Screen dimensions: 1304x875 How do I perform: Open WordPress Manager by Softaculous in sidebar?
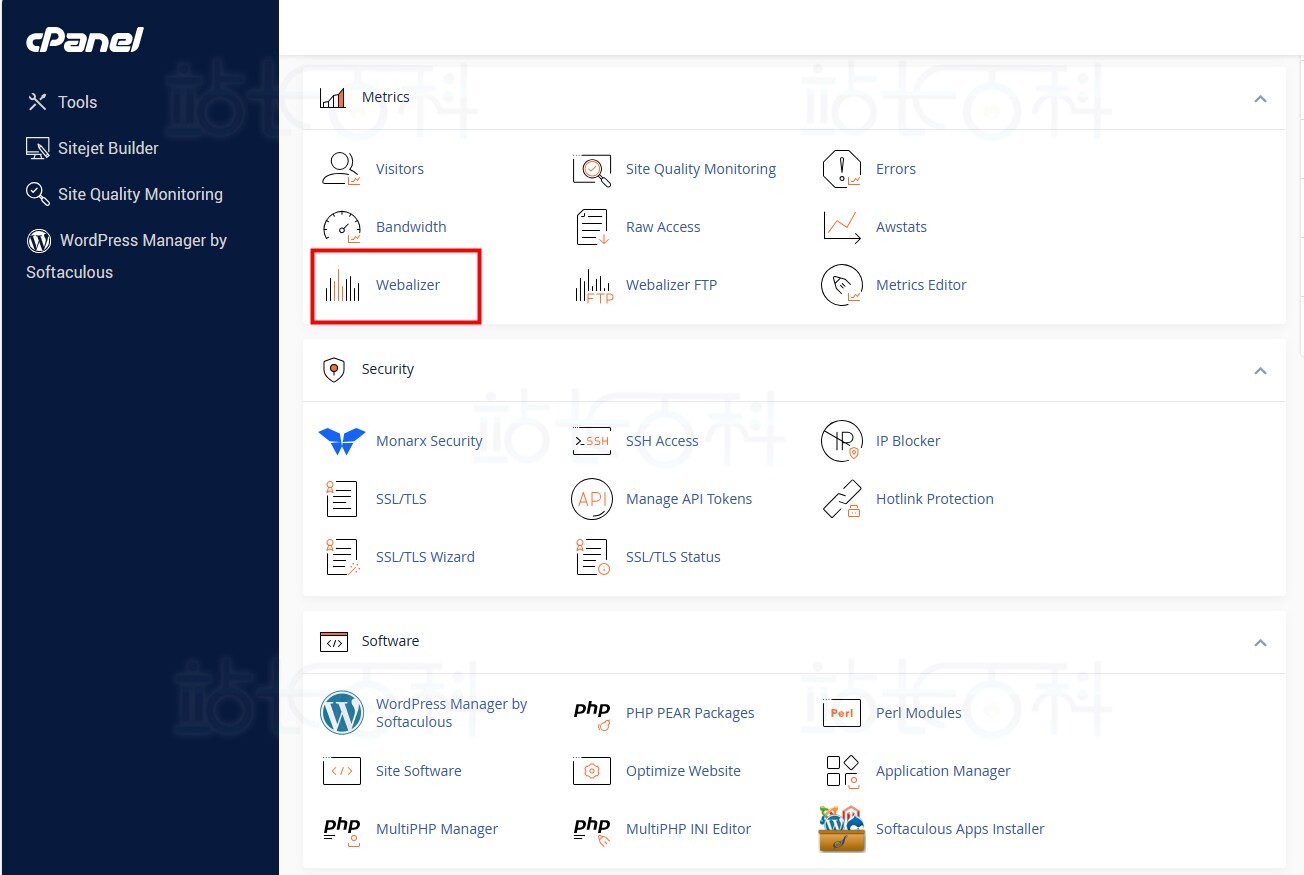coord(127,256)
